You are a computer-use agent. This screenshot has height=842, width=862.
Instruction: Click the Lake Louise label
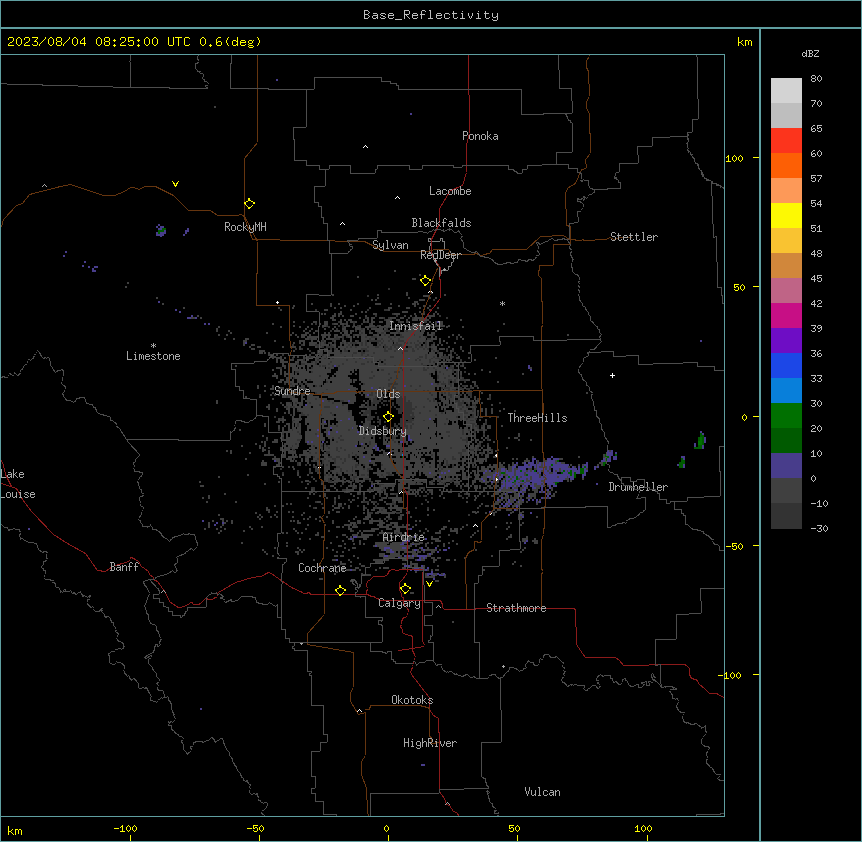coord(18,484)
